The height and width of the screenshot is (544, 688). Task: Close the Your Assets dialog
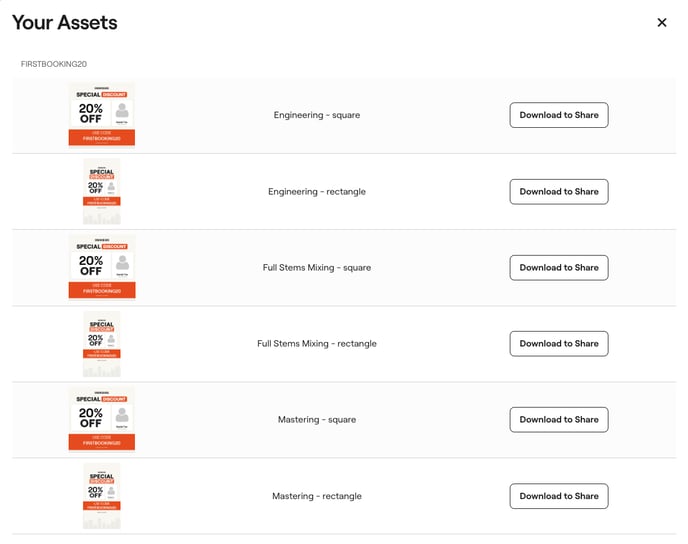[x=661, y=23]
